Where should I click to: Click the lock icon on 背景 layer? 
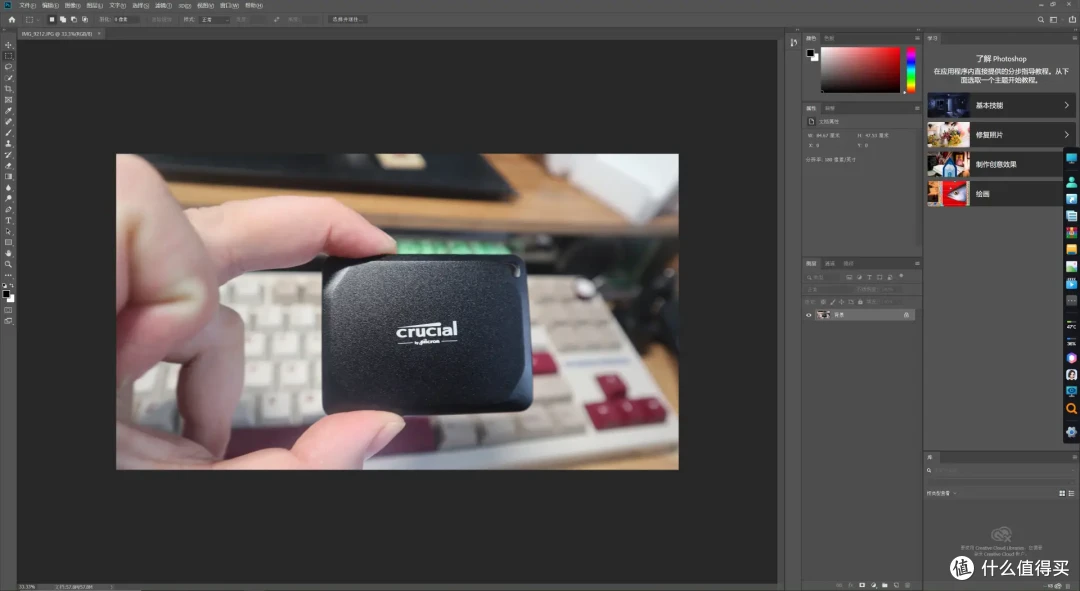pyautogui.click(x=906, y=315)
